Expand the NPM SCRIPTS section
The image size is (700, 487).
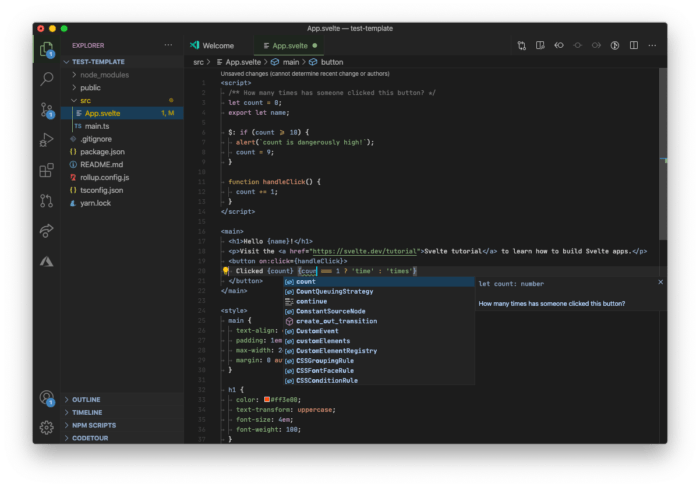tap(93, 424)
